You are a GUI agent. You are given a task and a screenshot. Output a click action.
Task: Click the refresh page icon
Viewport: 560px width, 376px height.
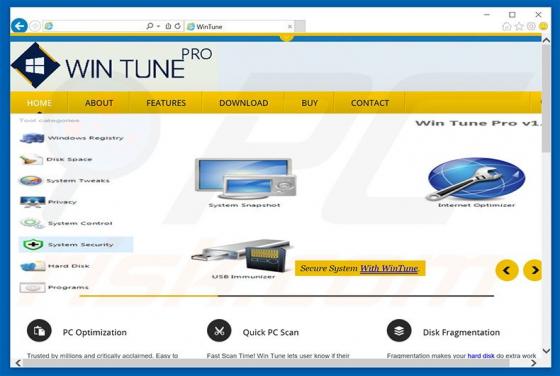click(178, 26)
